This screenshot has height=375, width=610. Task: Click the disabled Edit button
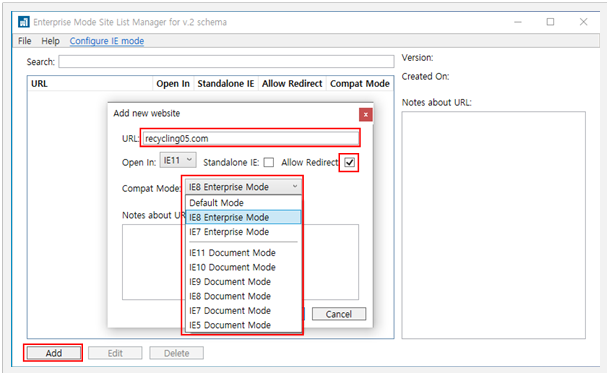point(115,353)
